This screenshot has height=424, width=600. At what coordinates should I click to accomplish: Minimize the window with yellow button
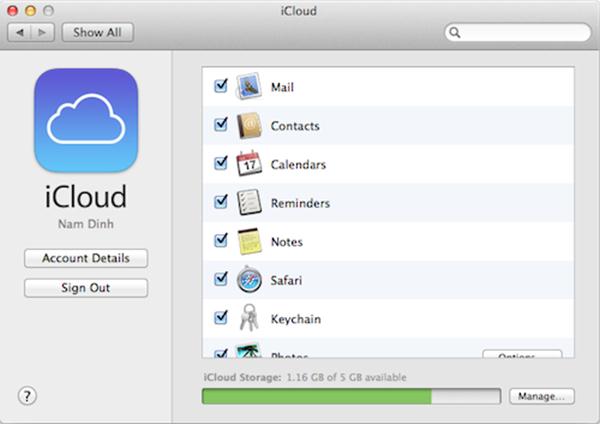tap(31, 10)
